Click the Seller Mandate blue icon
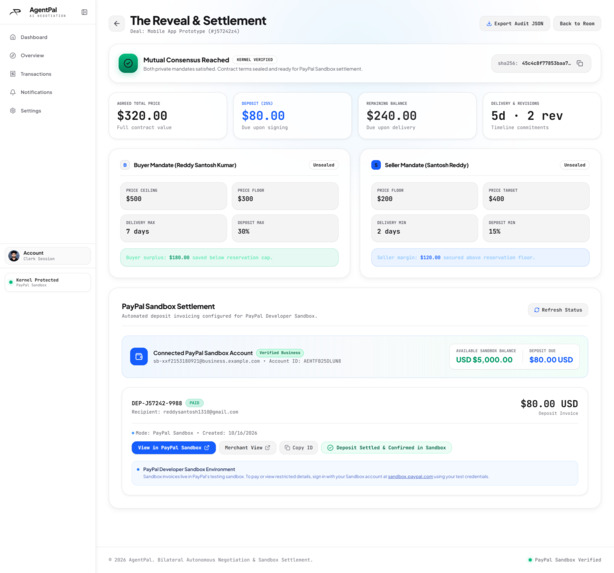Screen dimensions: 614x573 376,165
